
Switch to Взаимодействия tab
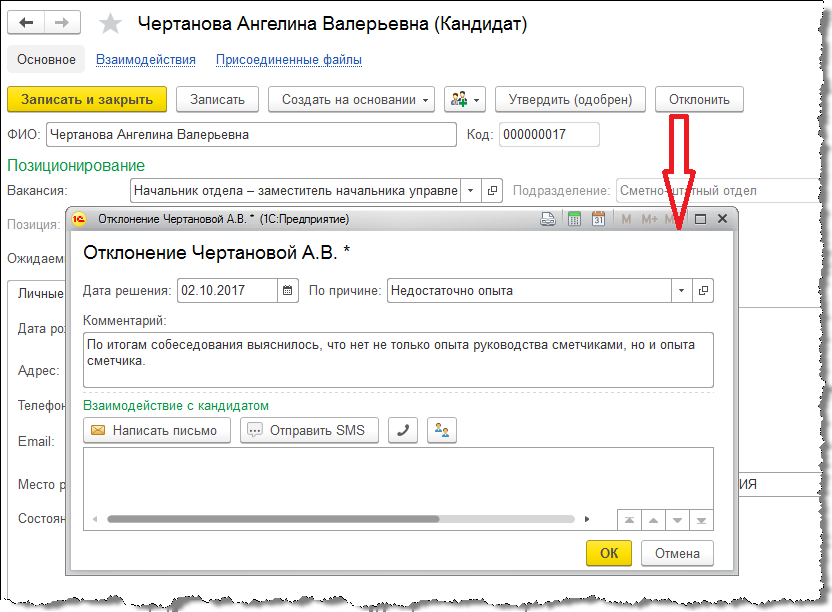tap(145, 60)
